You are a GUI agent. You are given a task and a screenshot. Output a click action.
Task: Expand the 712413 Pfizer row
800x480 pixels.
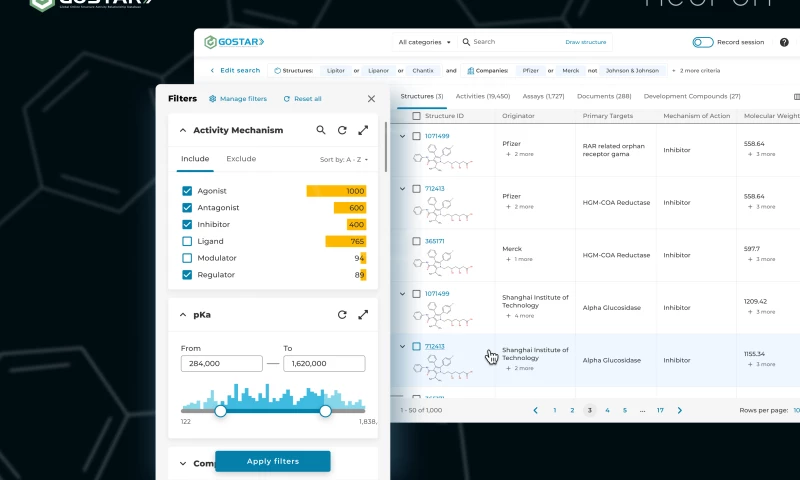(x=403, y=189)
